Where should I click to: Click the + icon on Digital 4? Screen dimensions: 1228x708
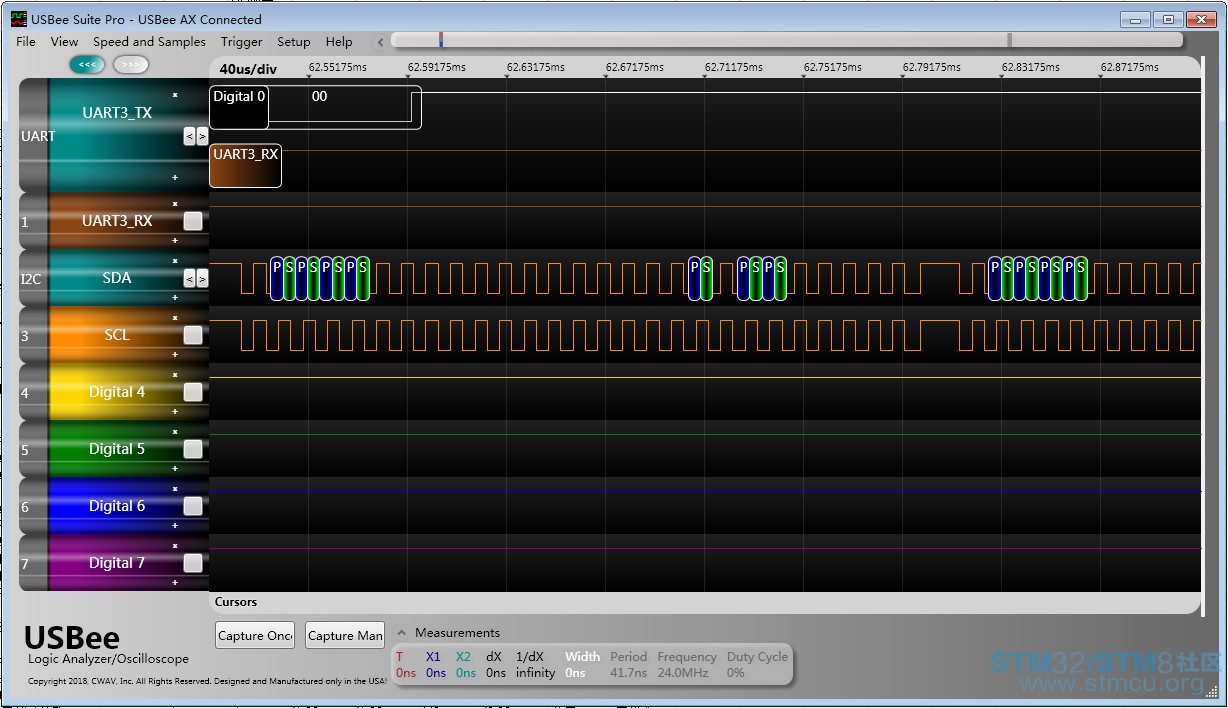click(x=175, y=411)
